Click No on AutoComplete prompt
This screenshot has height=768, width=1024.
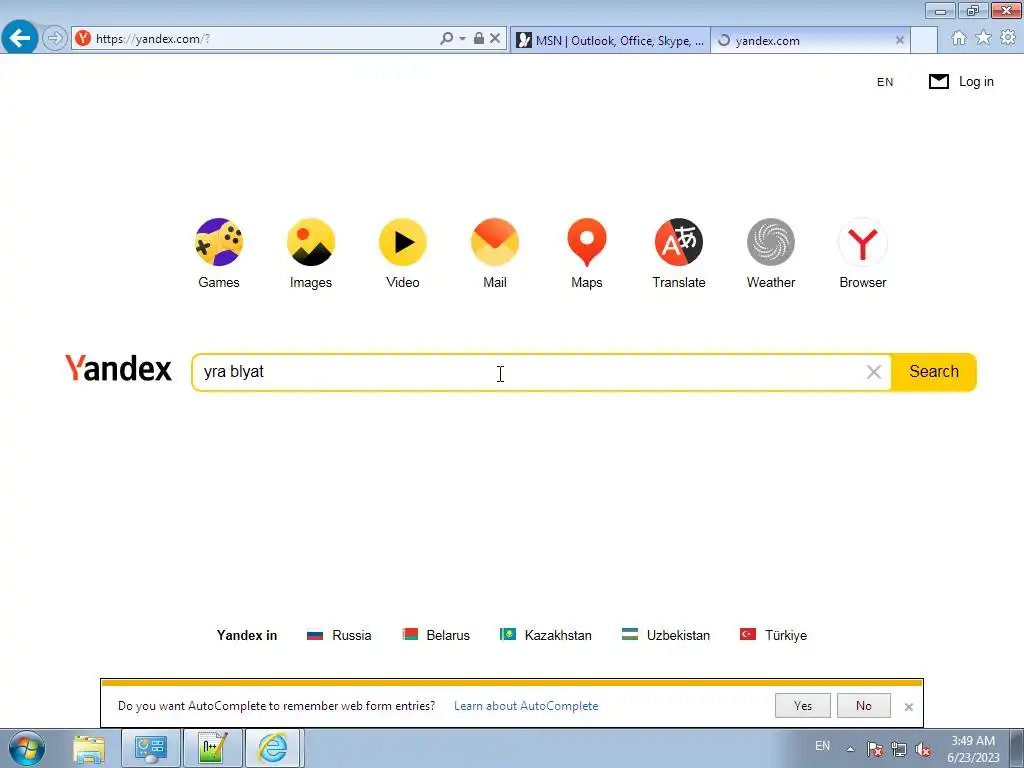(x=863, y=706)
